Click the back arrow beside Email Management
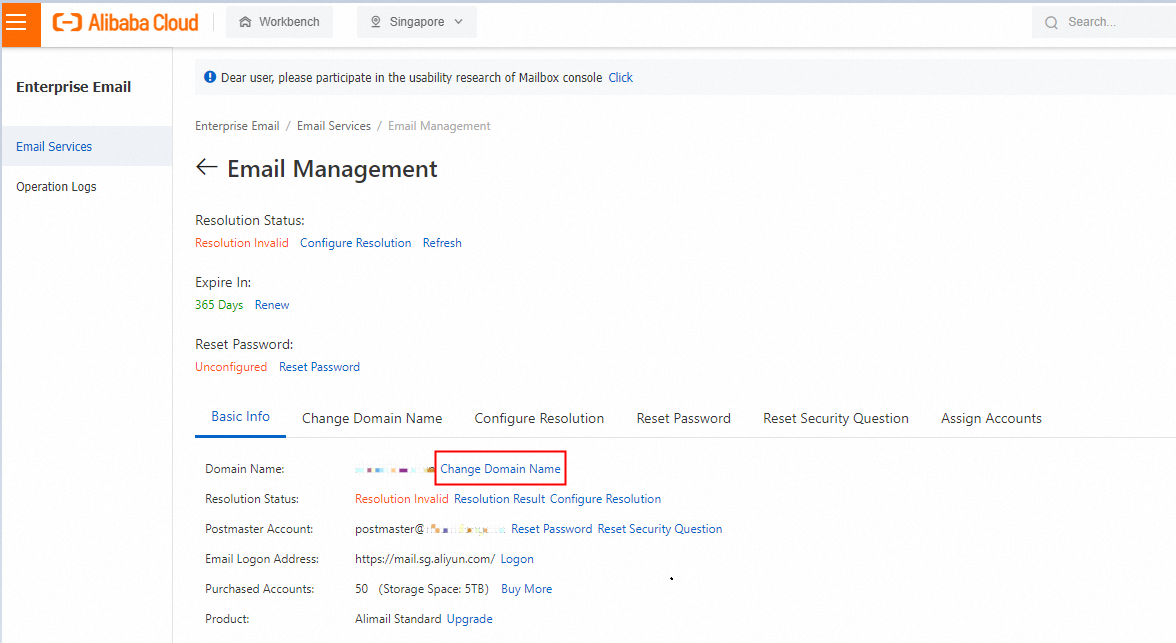The image size is (1176, 643). tap(206, 168)
